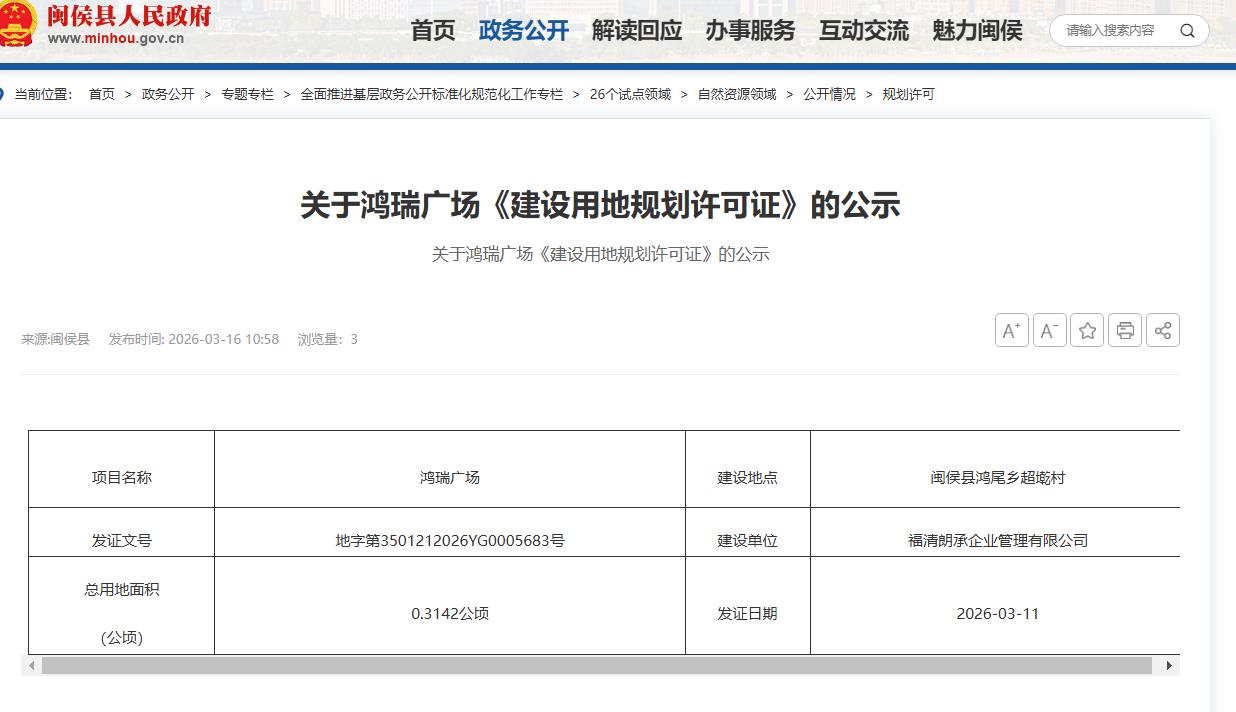The height and width of the screenshot is (712, 1236).
Task: Open the share icon options
Action: 1163,330
